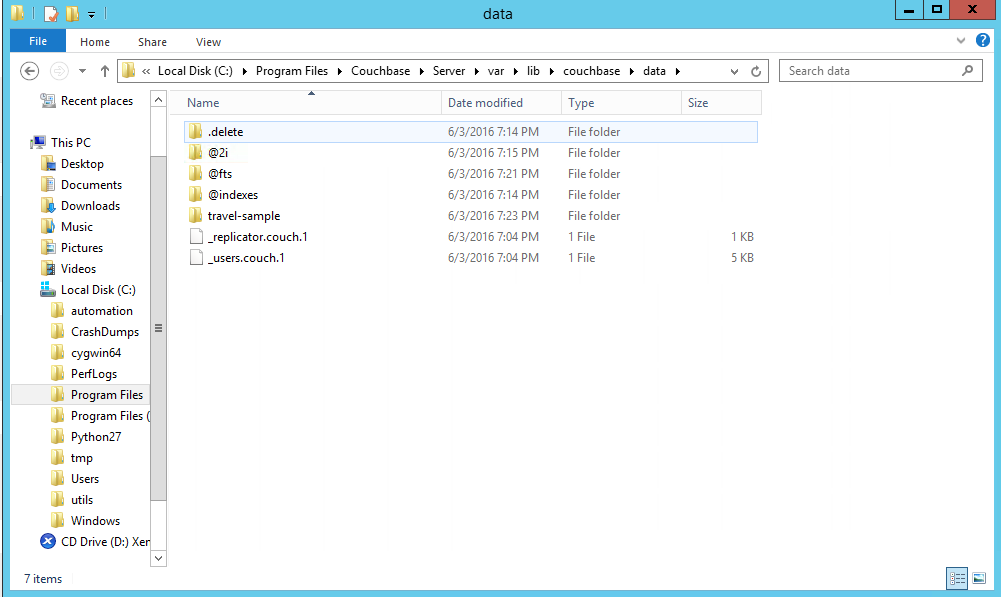Click the Up one level arrow
The height and width of the screenshot is (597, 1001).
coord(105,71)
